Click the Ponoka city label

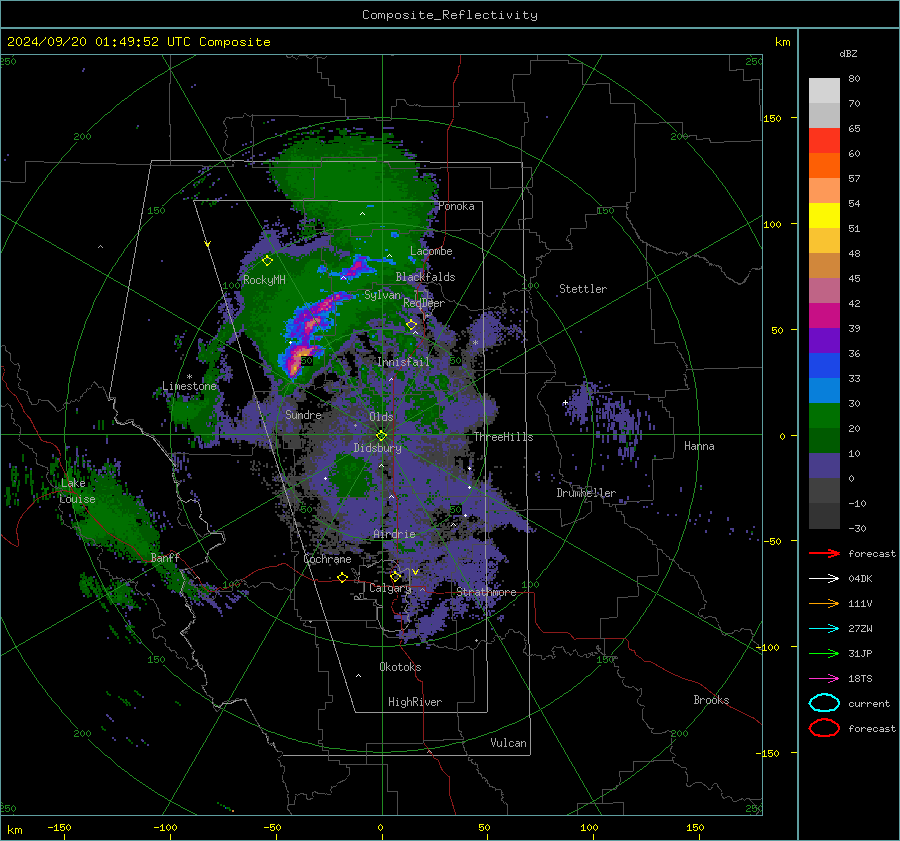tap(456, 206)
